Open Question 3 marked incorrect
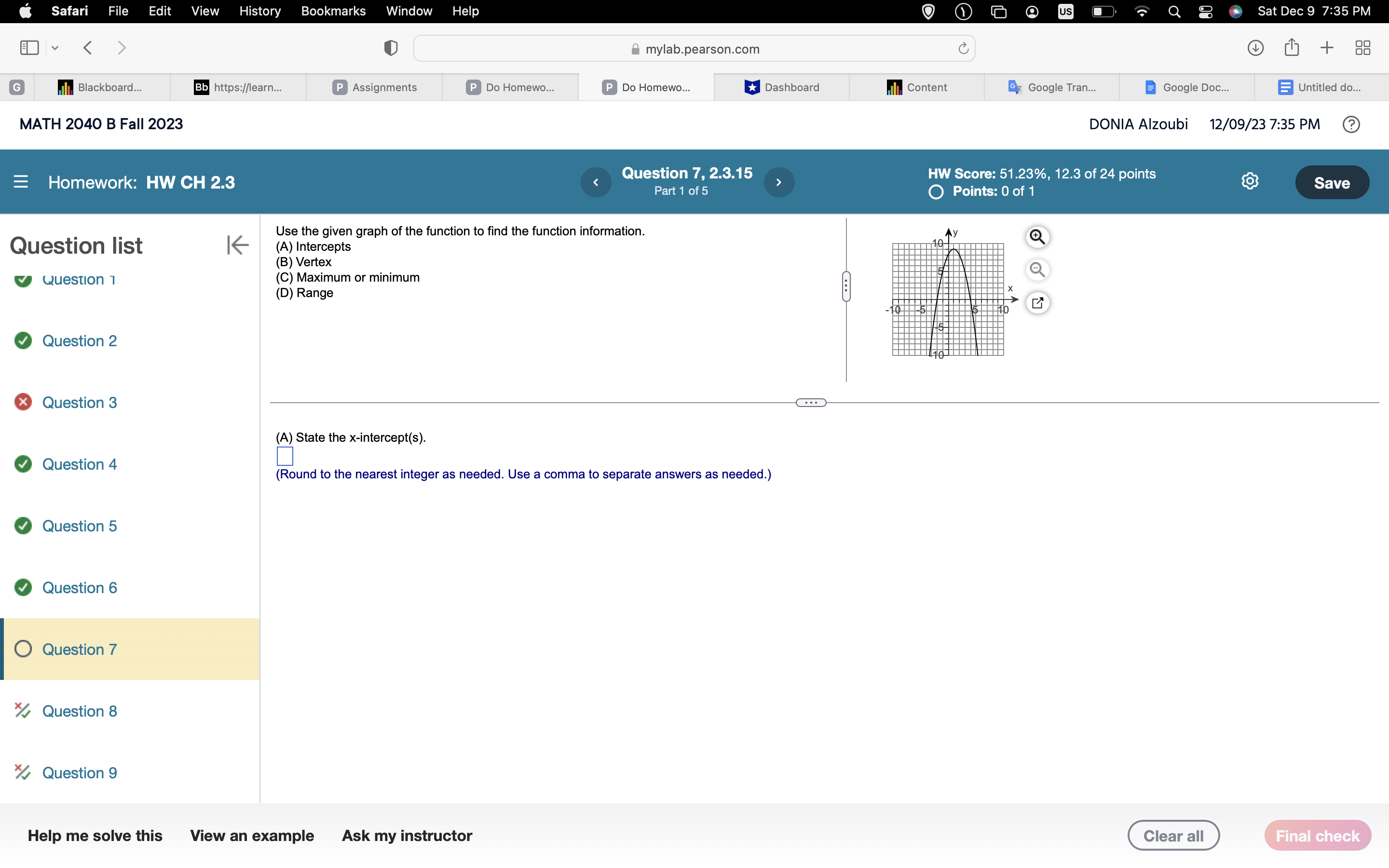The image size is (1389, 868). coord(79,403)
